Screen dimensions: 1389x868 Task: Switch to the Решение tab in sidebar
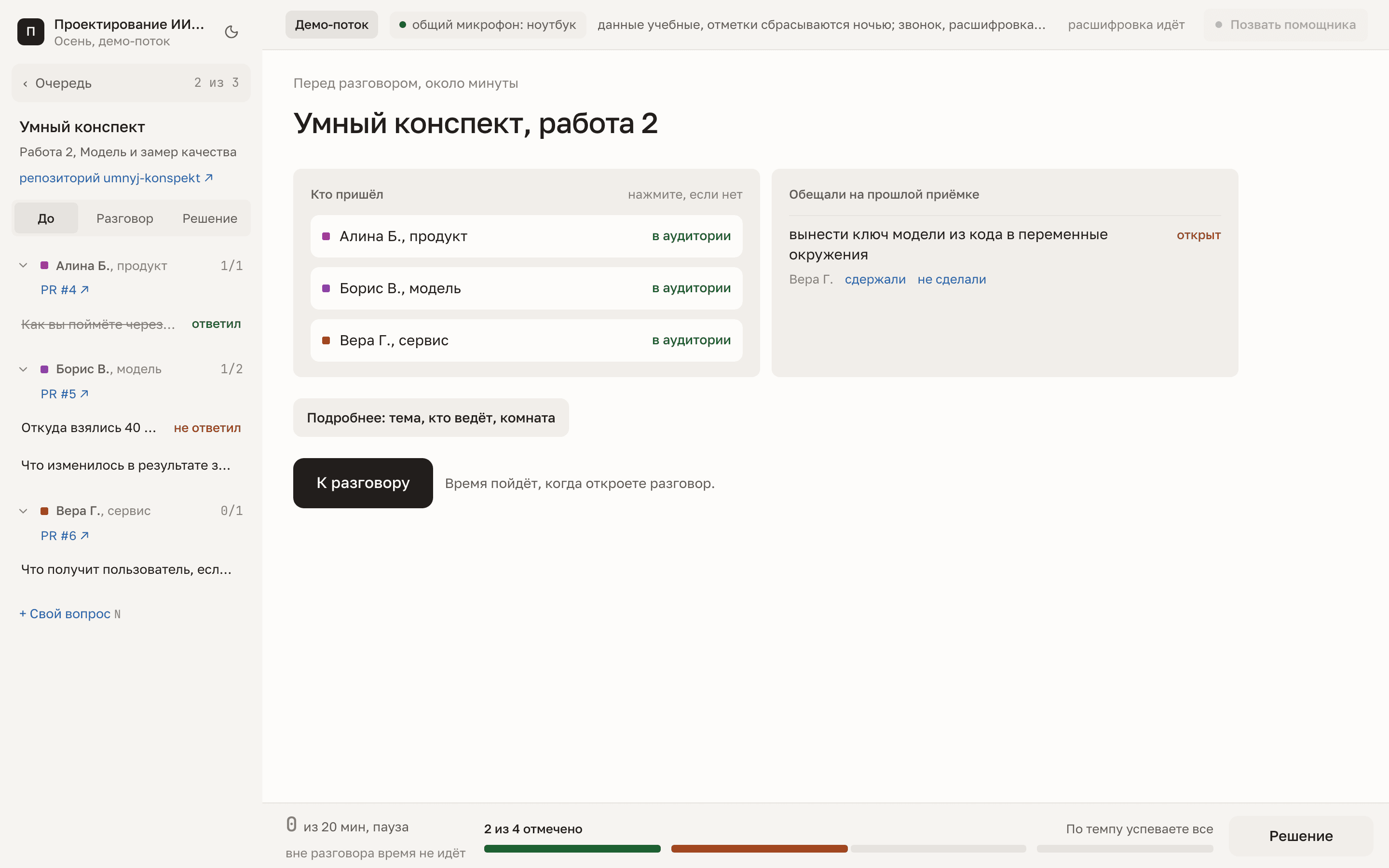pyautogui.click(x=209, y=218)
